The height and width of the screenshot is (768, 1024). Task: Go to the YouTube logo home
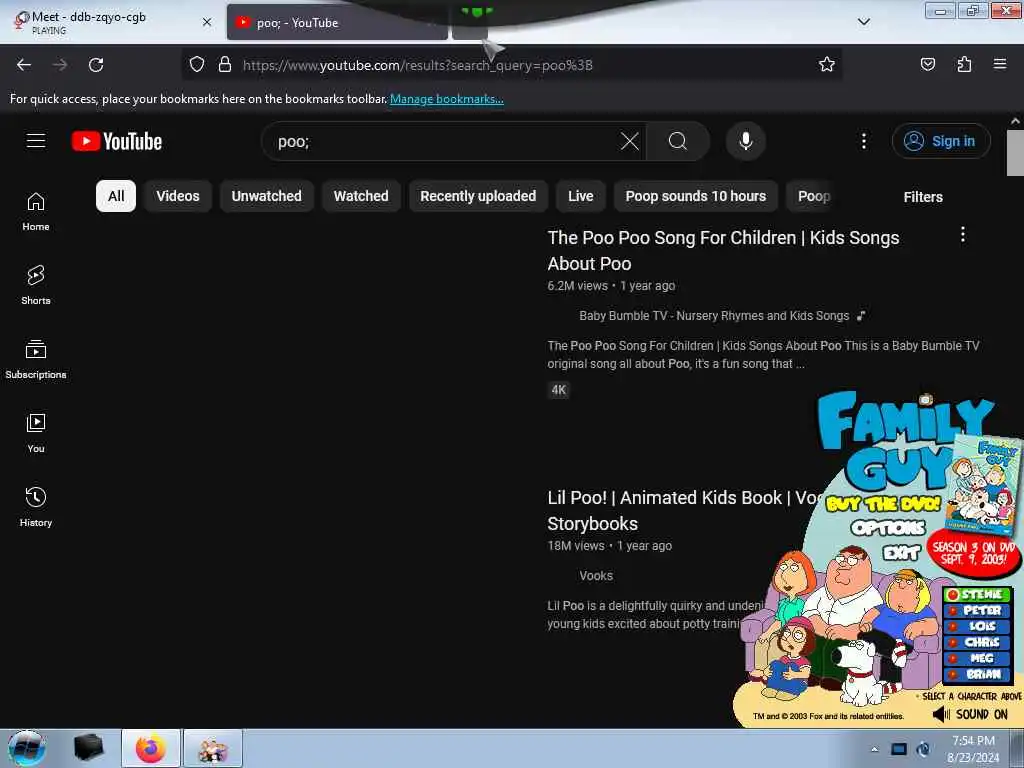(117, 141)
